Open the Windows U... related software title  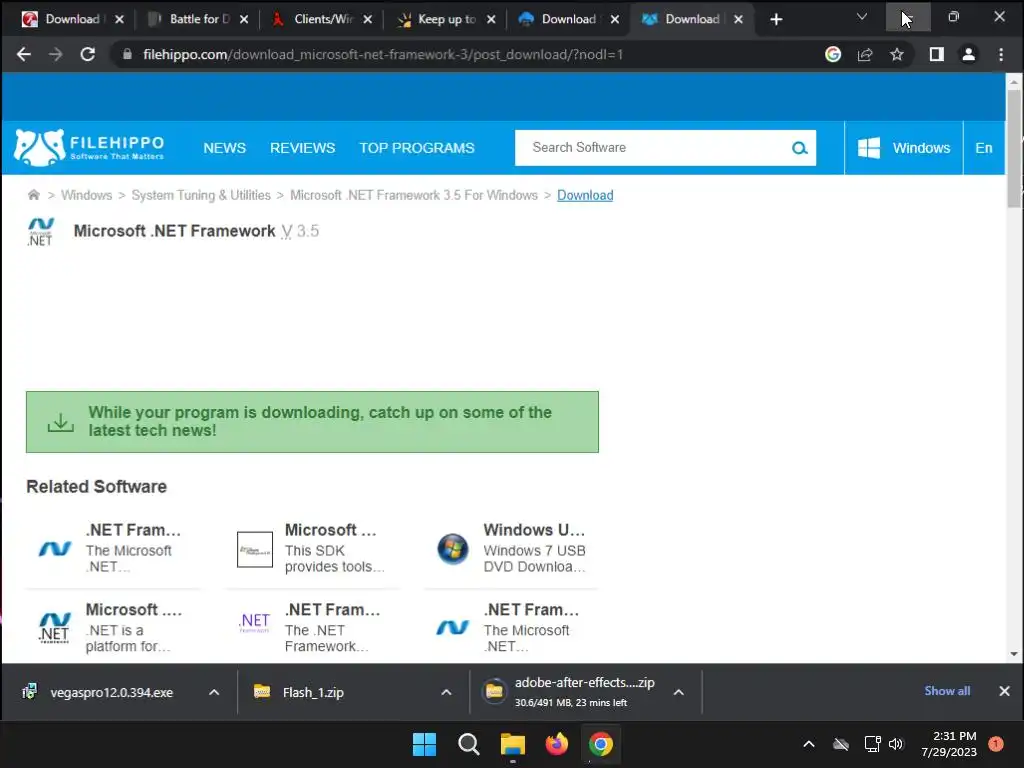(x=534, y=530)
